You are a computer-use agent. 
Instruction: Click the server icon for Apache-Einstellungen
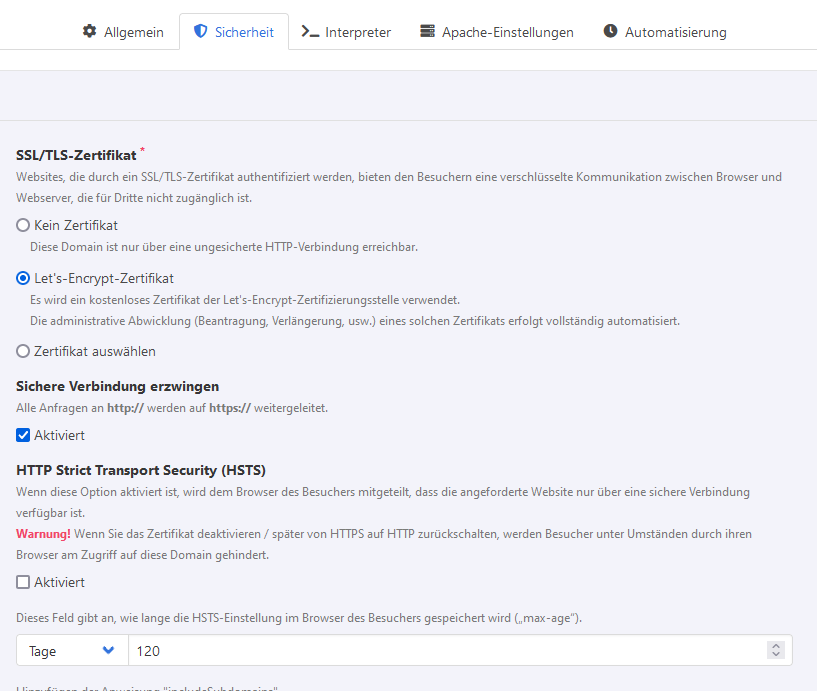[428, 32]
